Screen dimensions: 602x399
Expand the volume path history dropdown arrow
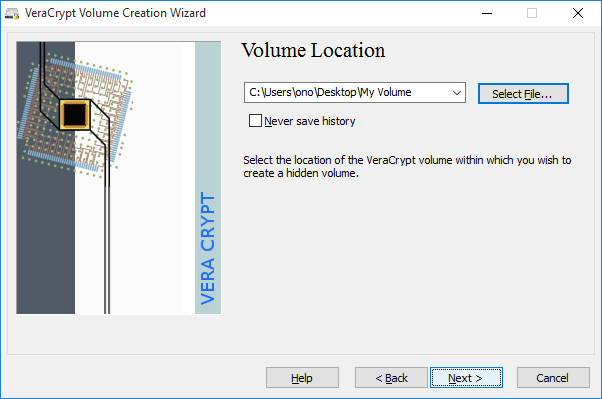456,93
